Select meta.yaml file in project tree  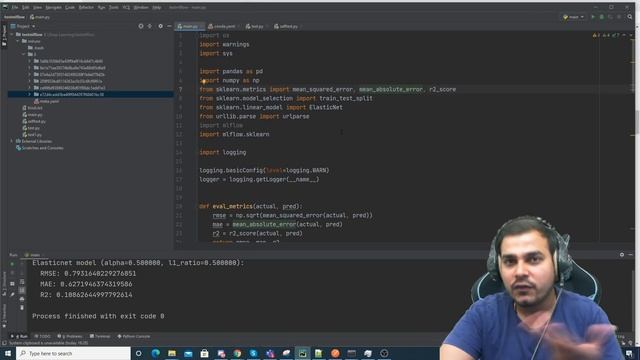(x=47, y=101)
